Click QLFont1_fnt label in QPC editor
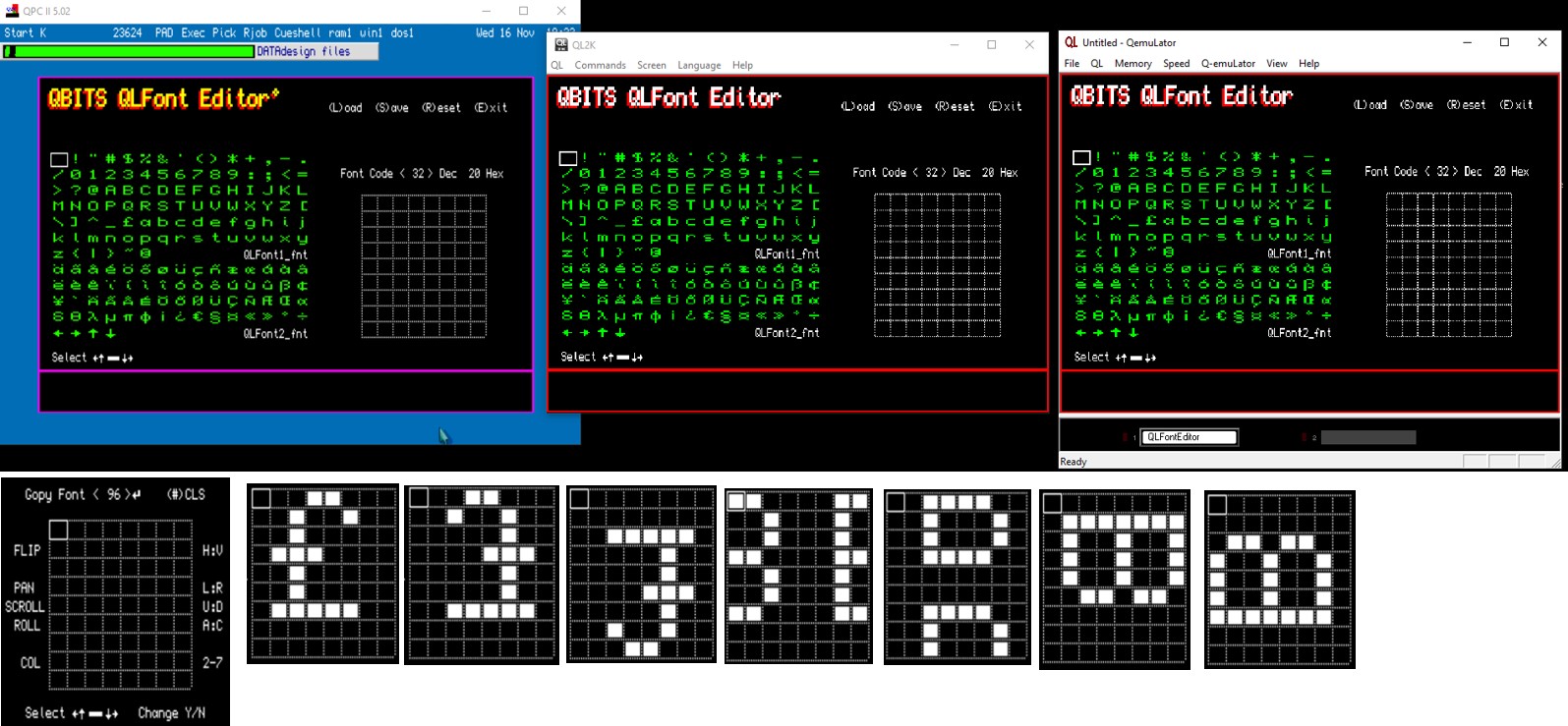The width and height of the screenshot is (1568, 726). (275, 254)
